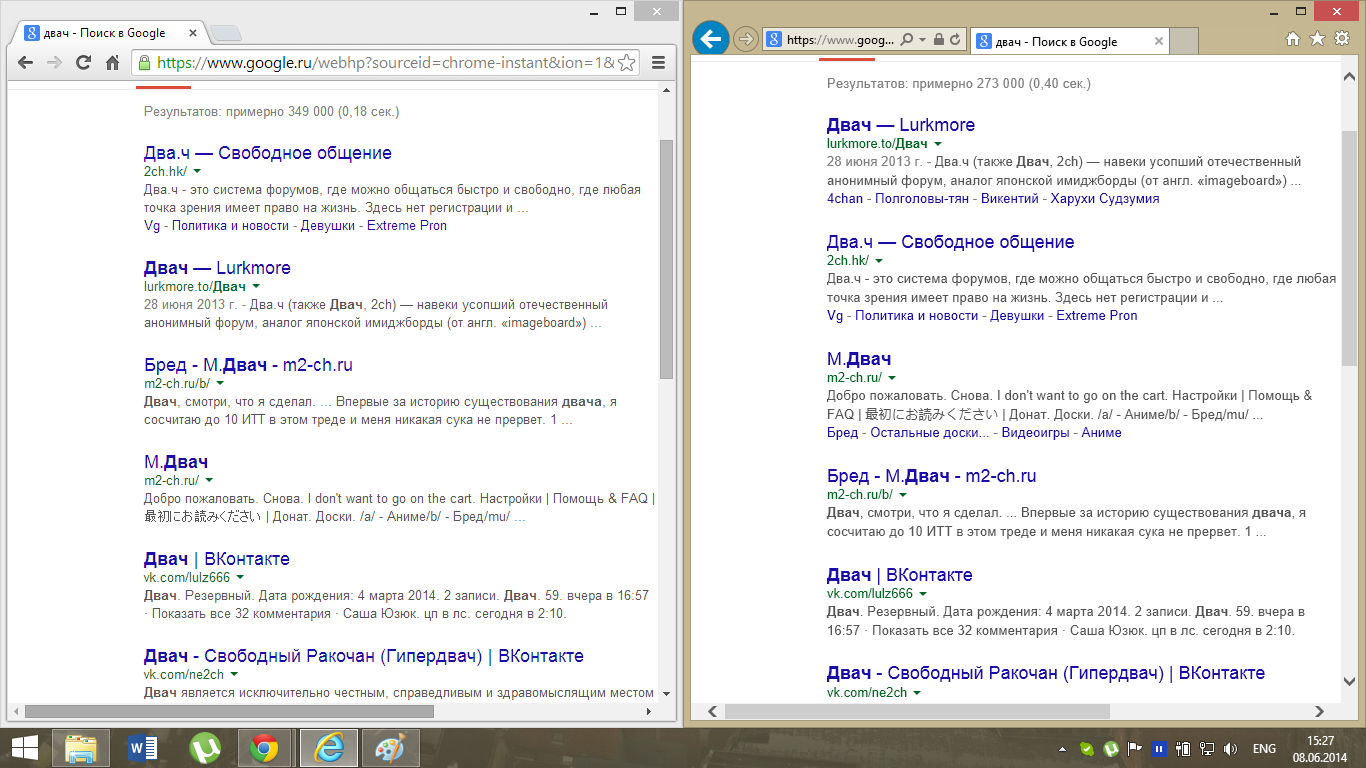Open a new tab in Chrome
1366x768 pixels.
pos(226,34)
